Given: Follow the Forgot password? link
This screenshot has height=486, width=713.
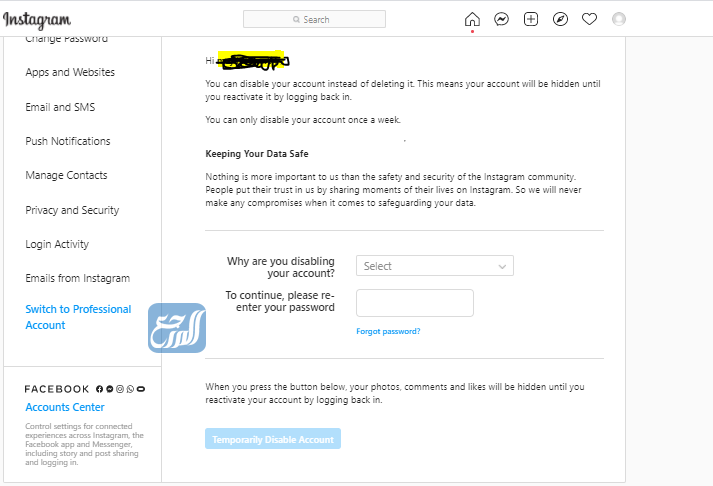Looking at the screenshot, I should tap(388, 331).
